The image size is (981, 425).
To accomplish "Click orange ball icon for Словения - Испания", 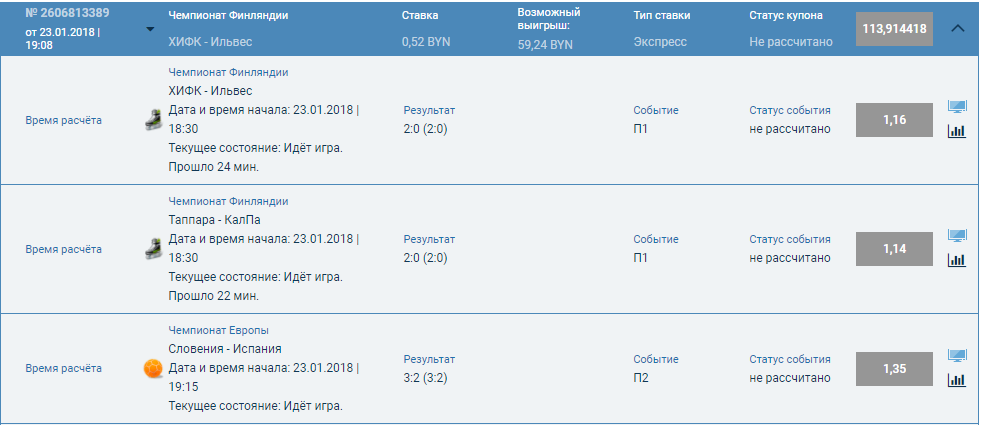I will [153, 368].
